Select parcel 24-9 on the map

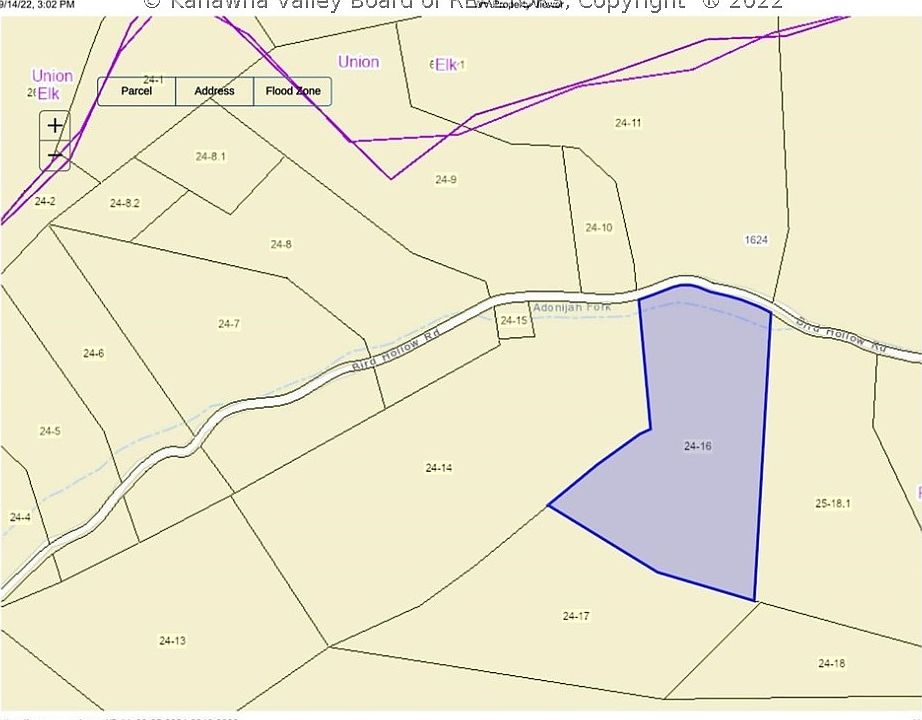446,180
